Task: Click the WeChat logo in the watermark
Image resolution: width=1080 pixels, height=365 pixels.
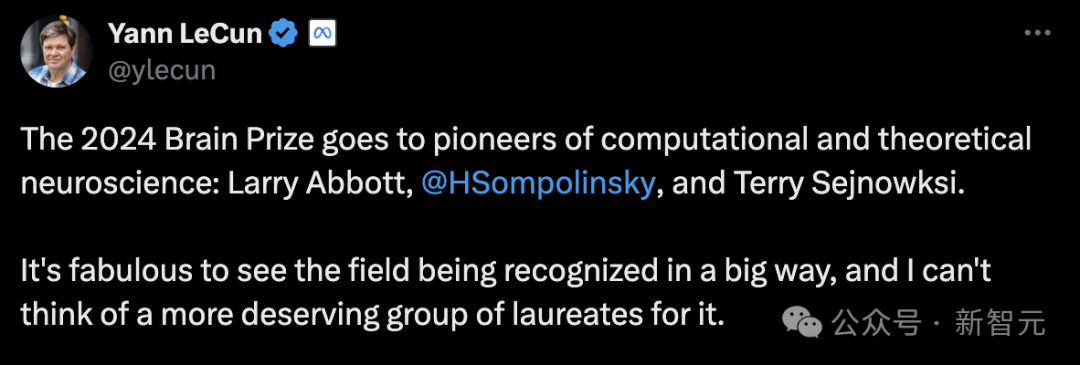Action: (x=805, y=322)
